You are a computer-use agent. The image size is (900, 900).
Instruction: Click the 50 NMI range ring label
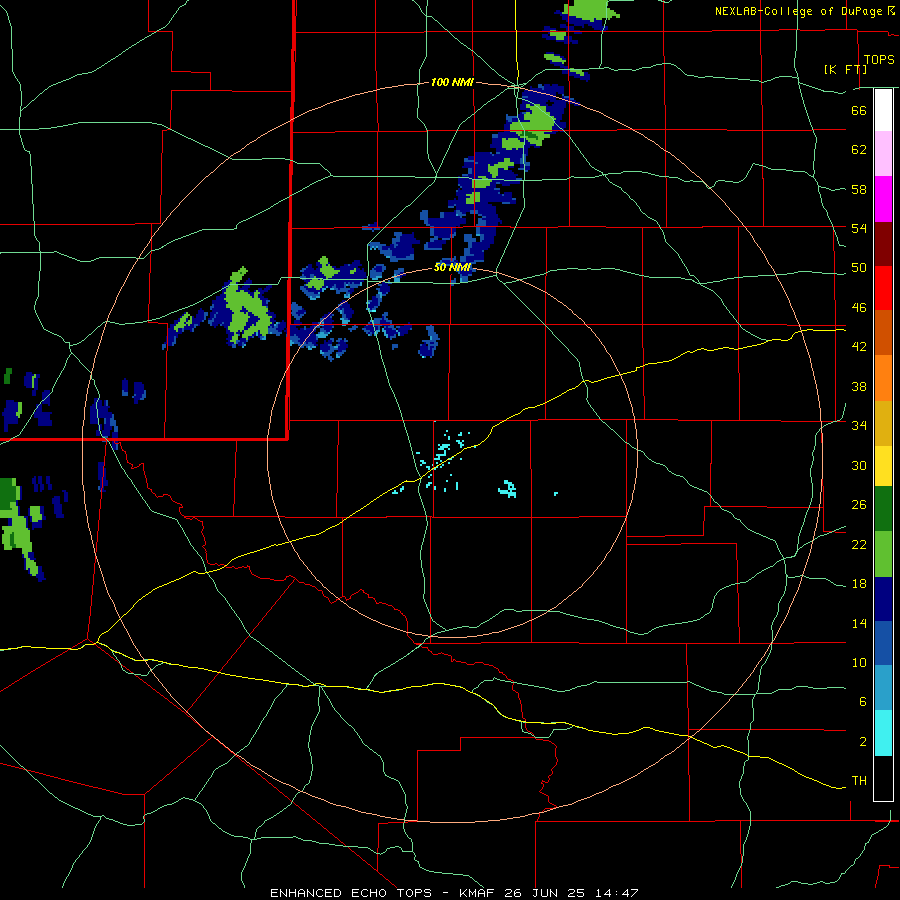pyautogui.click(x=452, y=267)
